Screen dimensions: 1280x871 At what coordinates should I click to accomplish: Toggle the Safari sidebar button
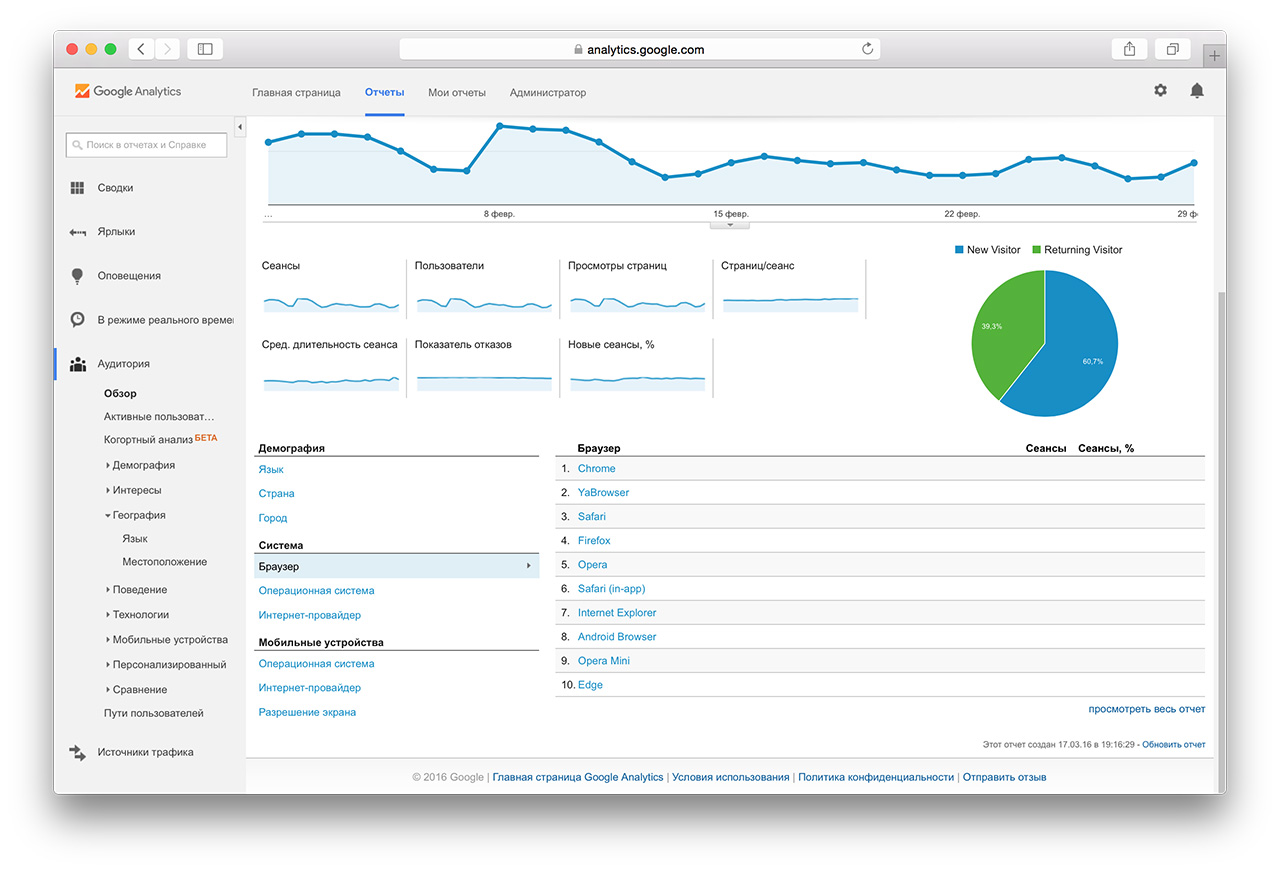coord(205,49)
